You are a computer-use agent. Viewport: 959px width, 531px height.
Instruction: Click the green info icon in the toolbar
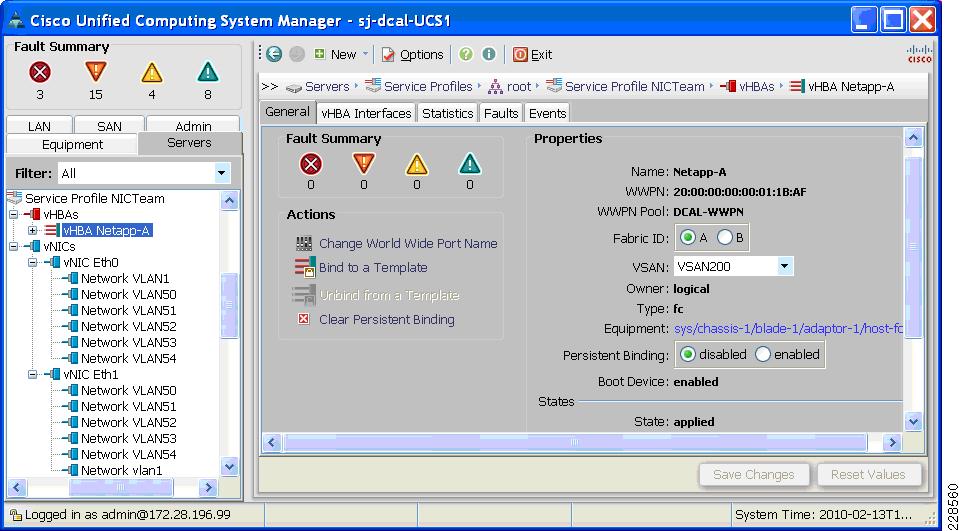(488, 54)
